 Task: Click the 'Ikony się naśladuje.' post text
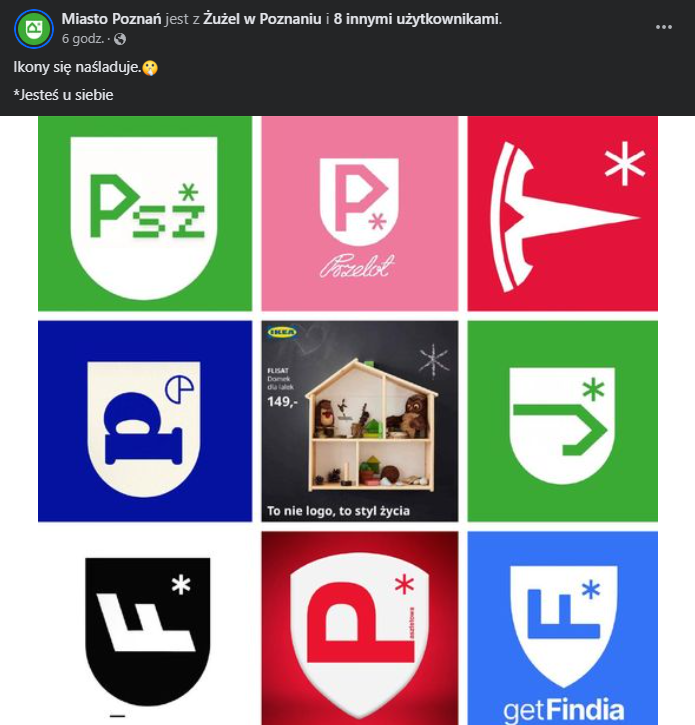pos(76,68)
